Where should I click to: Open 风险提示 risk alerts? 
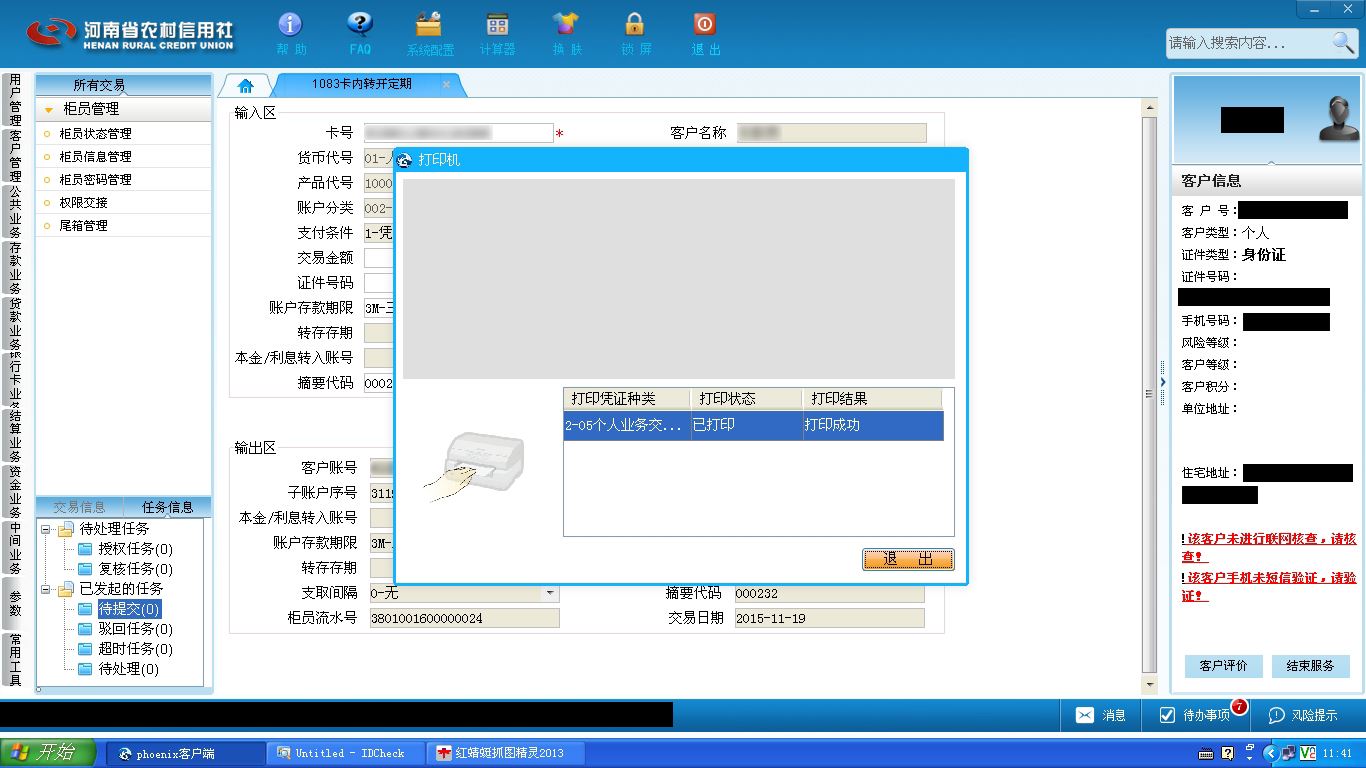click(x=1303, y=715)
